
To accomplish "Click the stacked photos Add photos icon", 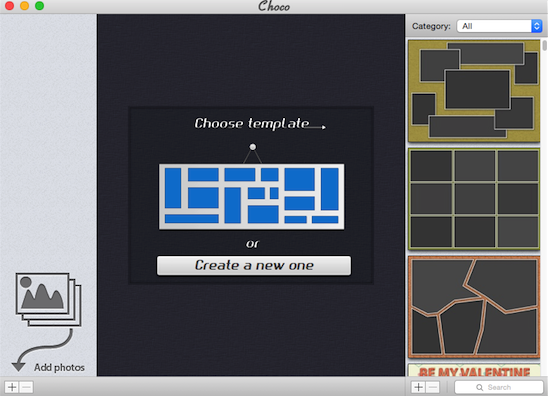I will click(x=48, y=300).
